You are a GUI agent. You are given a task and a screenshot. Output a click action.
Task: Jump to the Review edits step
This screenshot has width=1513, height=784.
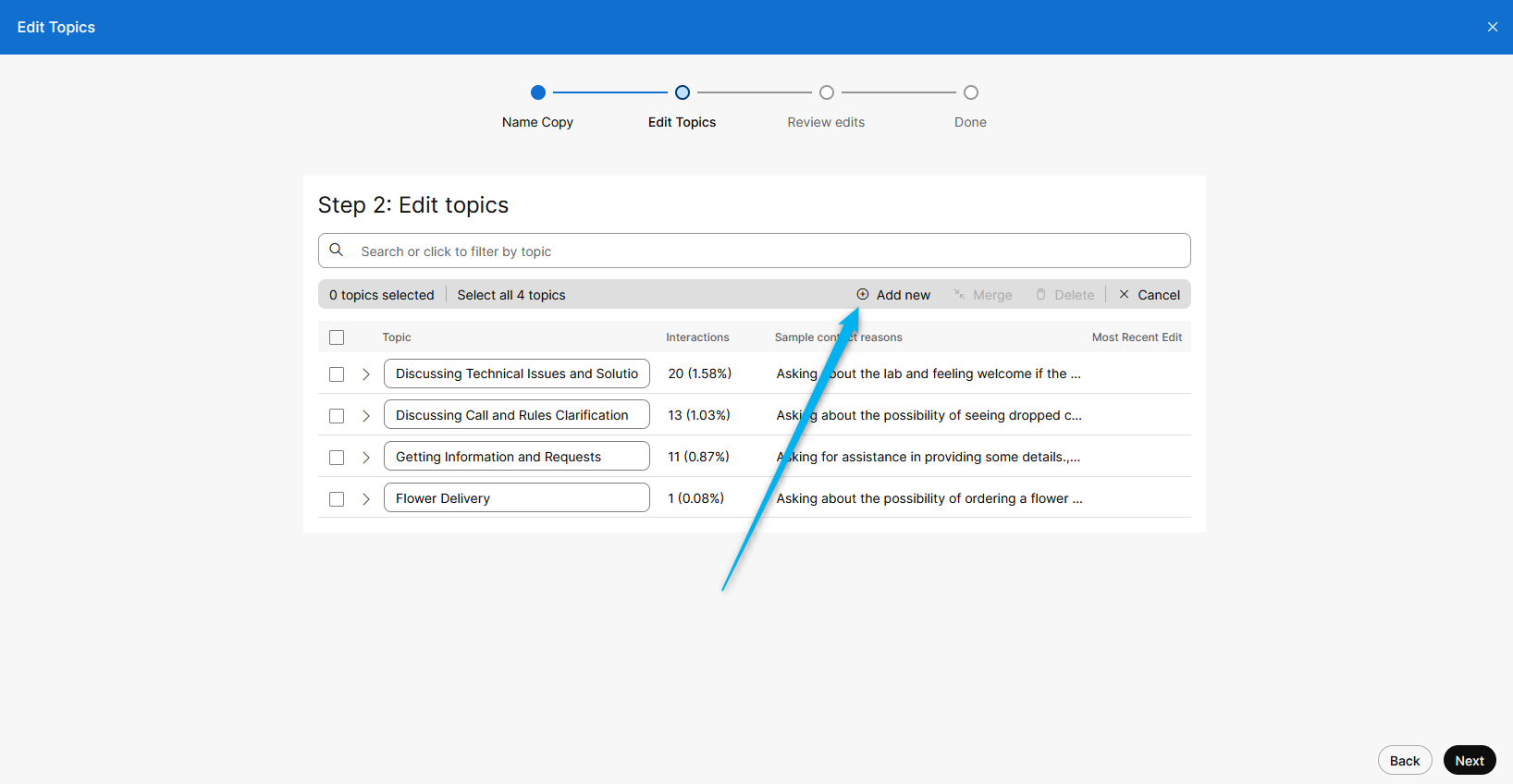point(826,92)
